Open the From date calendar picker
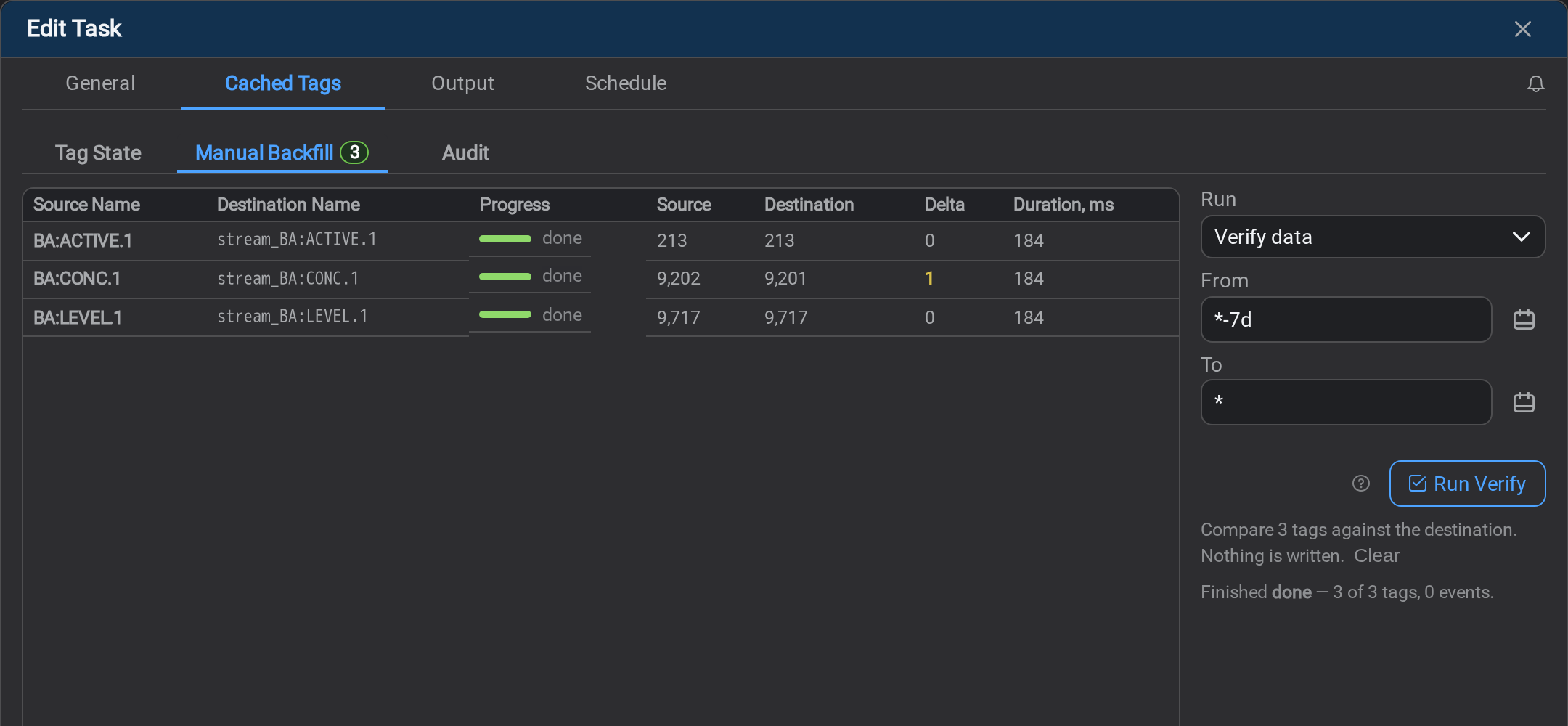 pos(1524,319)
